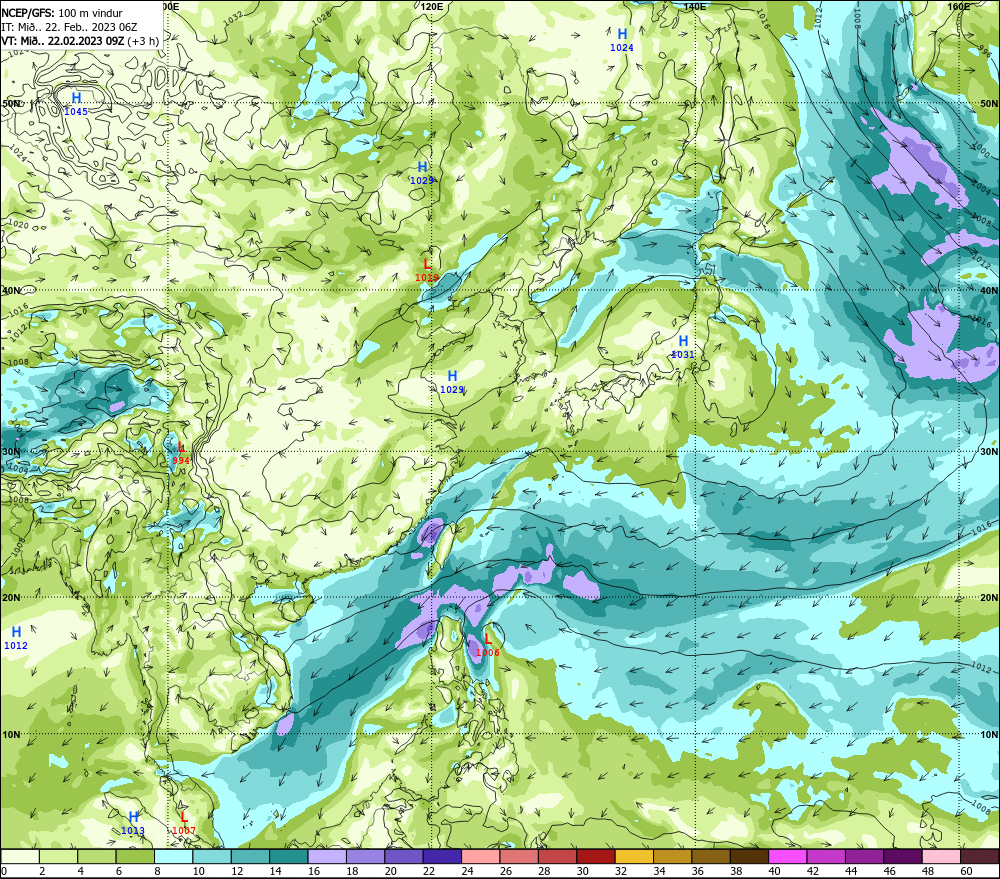
Task: Click the right-edge 10N latitude label
Action: click(x=989, y=734)
